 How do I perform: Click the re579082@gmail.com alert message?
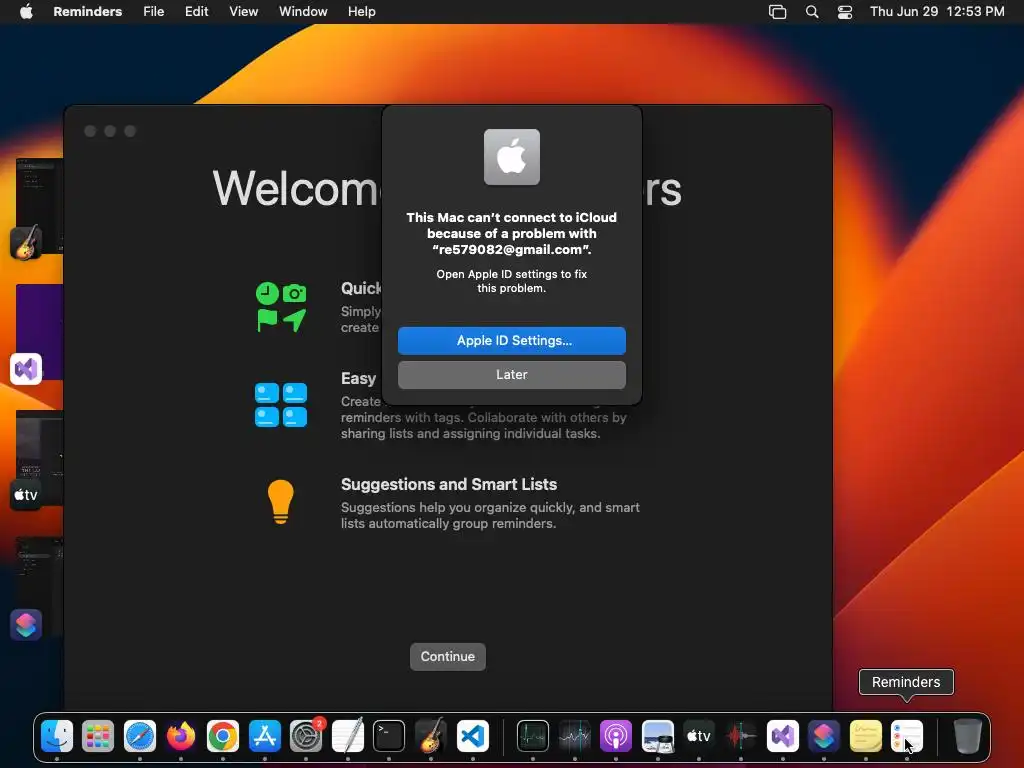coord(511,234)
